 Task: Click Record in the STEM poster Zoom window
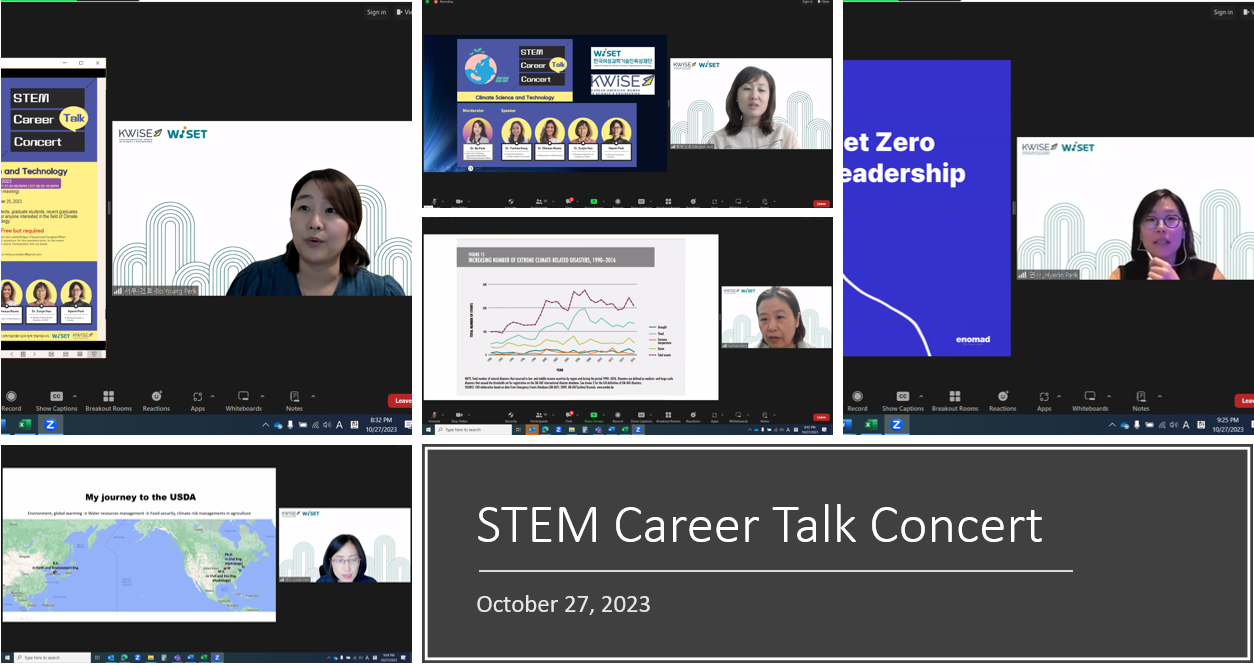pos(11,400)
